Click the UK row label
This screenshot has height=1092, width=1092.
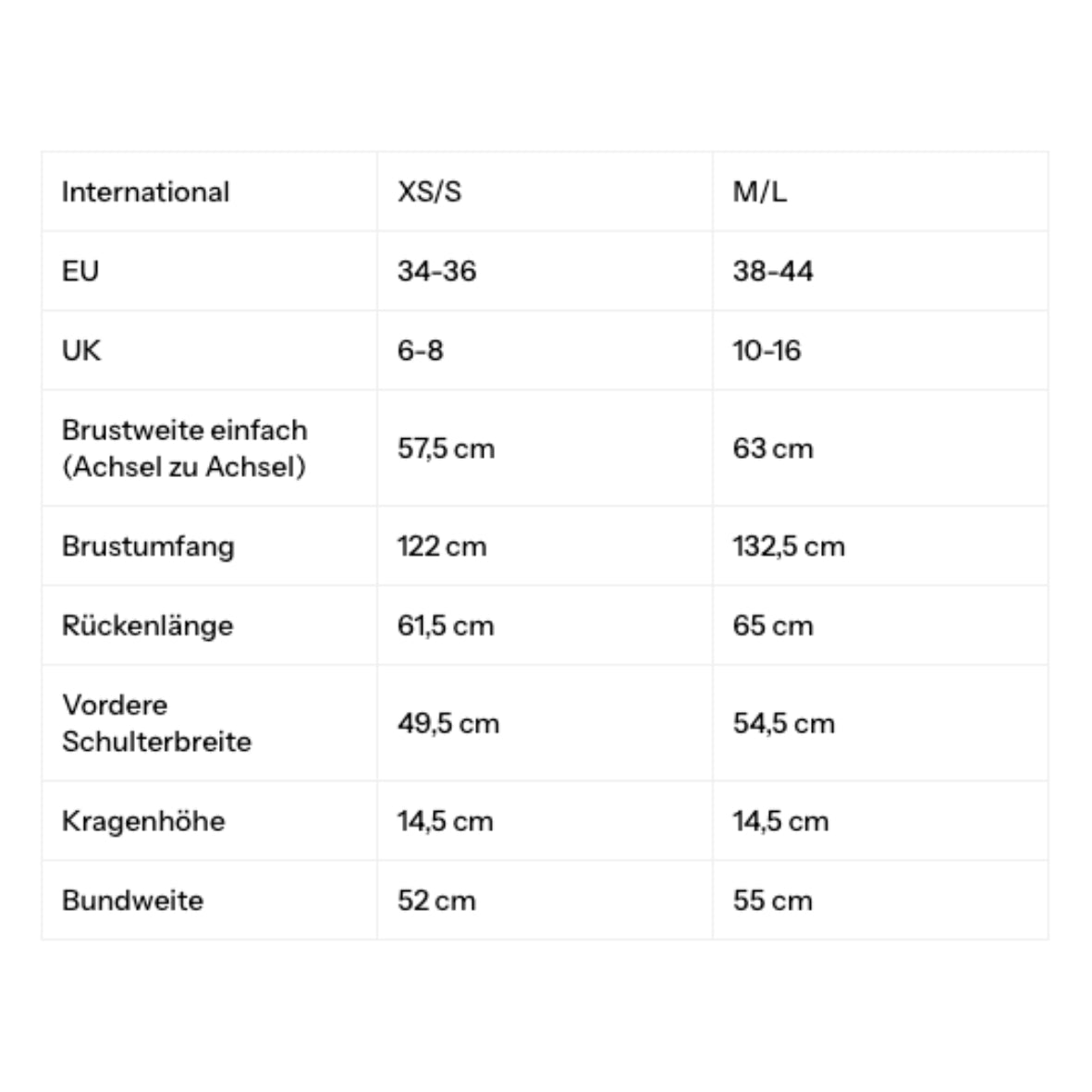coord(81,350)
